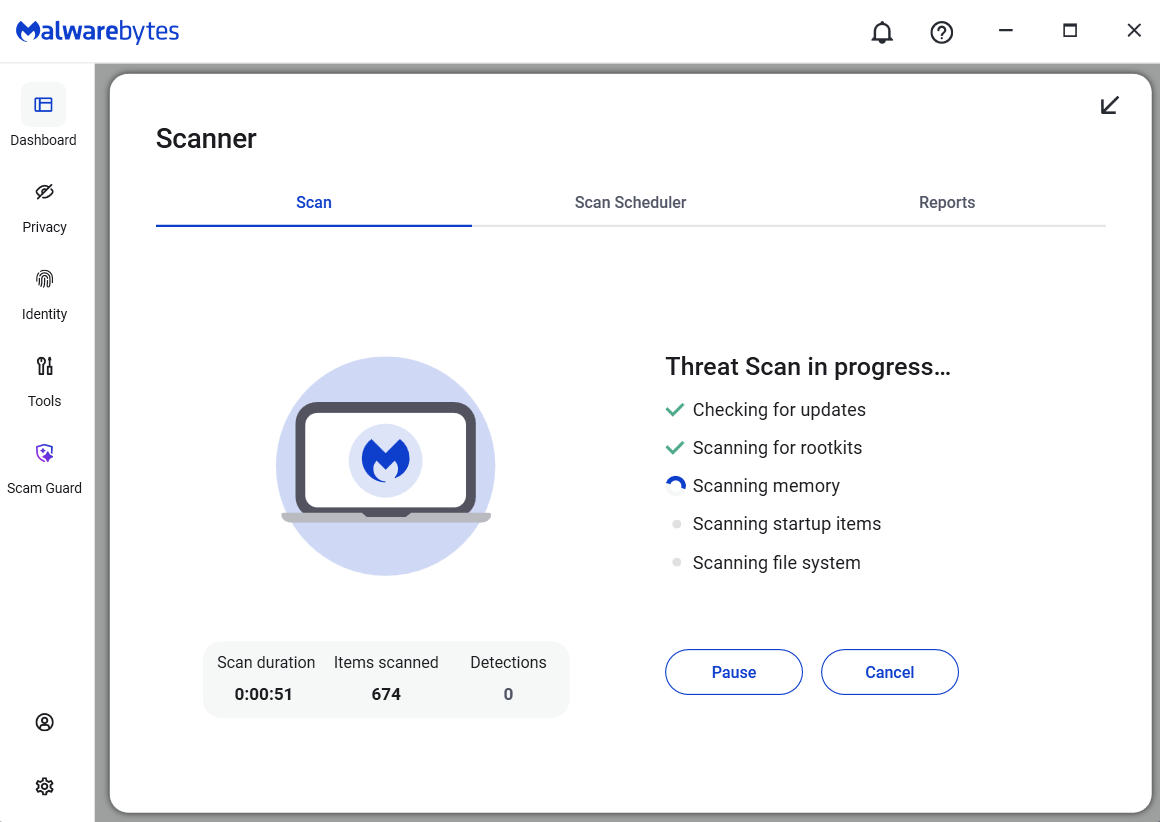Click the 'Scanning file system' text
The image size is (1160, 822).
[x=777, y=563]
